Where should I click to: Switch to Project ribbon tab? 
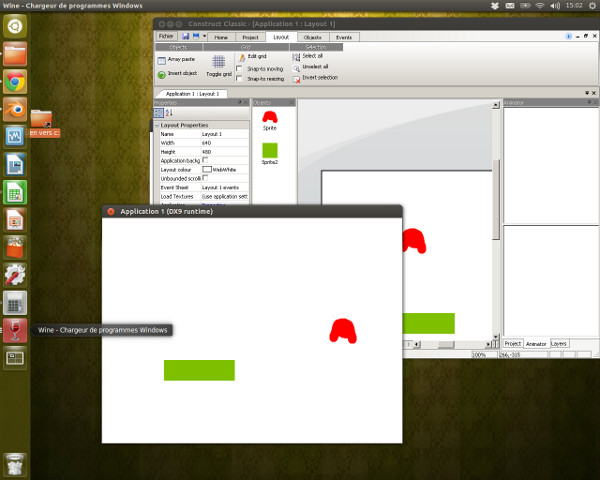[250, 37]
